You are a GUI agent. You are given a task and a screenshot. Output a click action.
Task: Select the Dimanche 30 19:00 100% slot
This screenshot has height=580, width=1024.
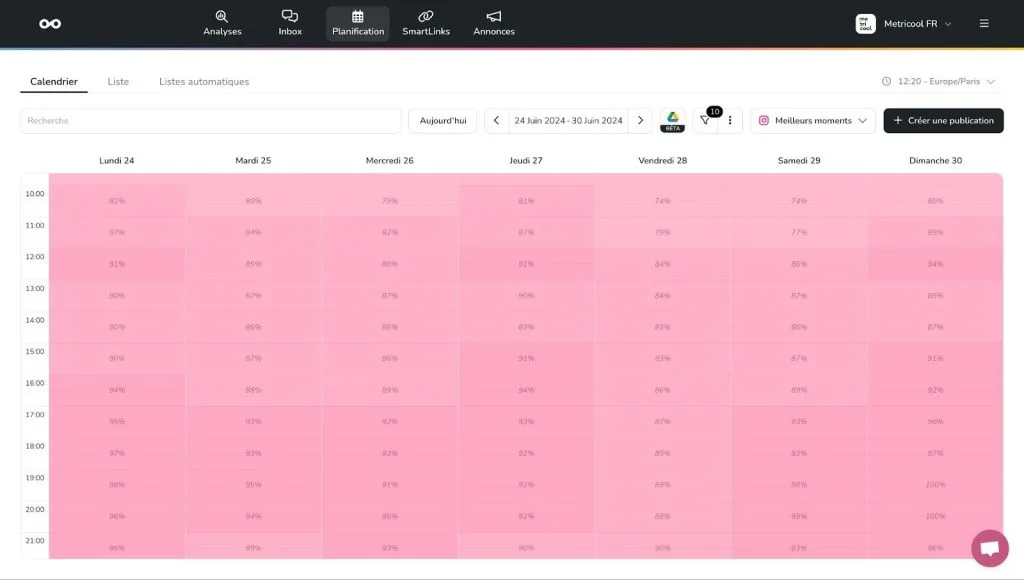pos(935,485)
